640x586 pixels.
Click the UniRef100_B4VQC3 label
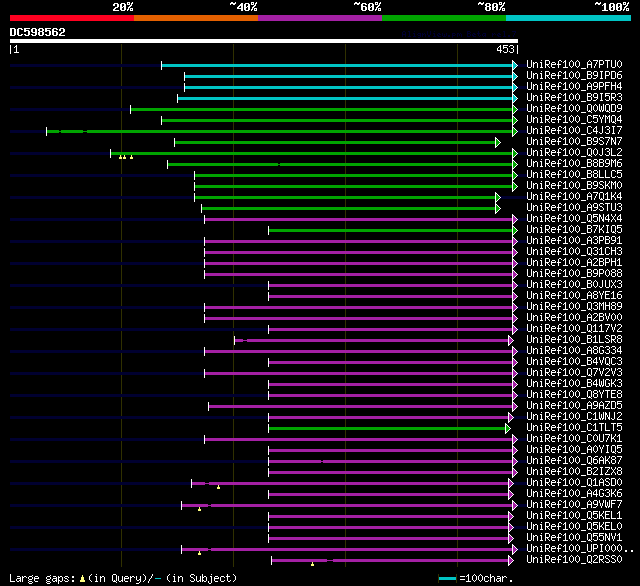coord(574,362)
